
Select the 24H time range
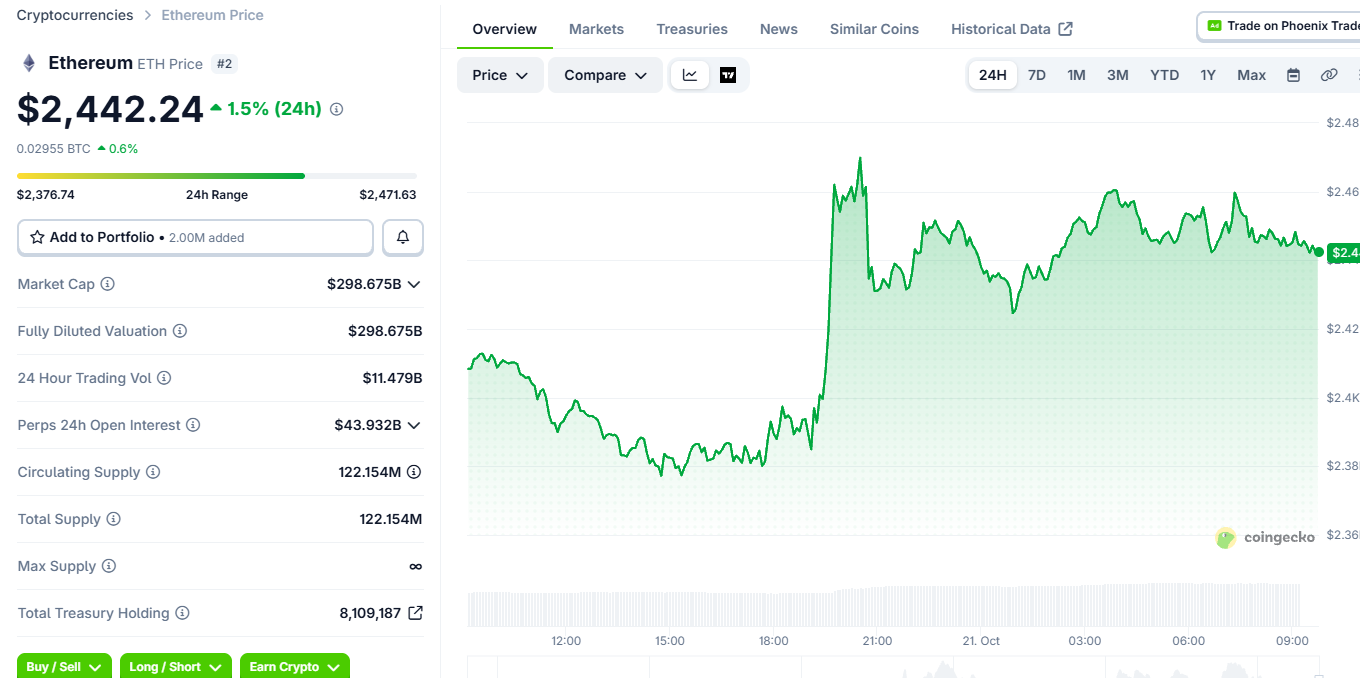coord(993,75)
